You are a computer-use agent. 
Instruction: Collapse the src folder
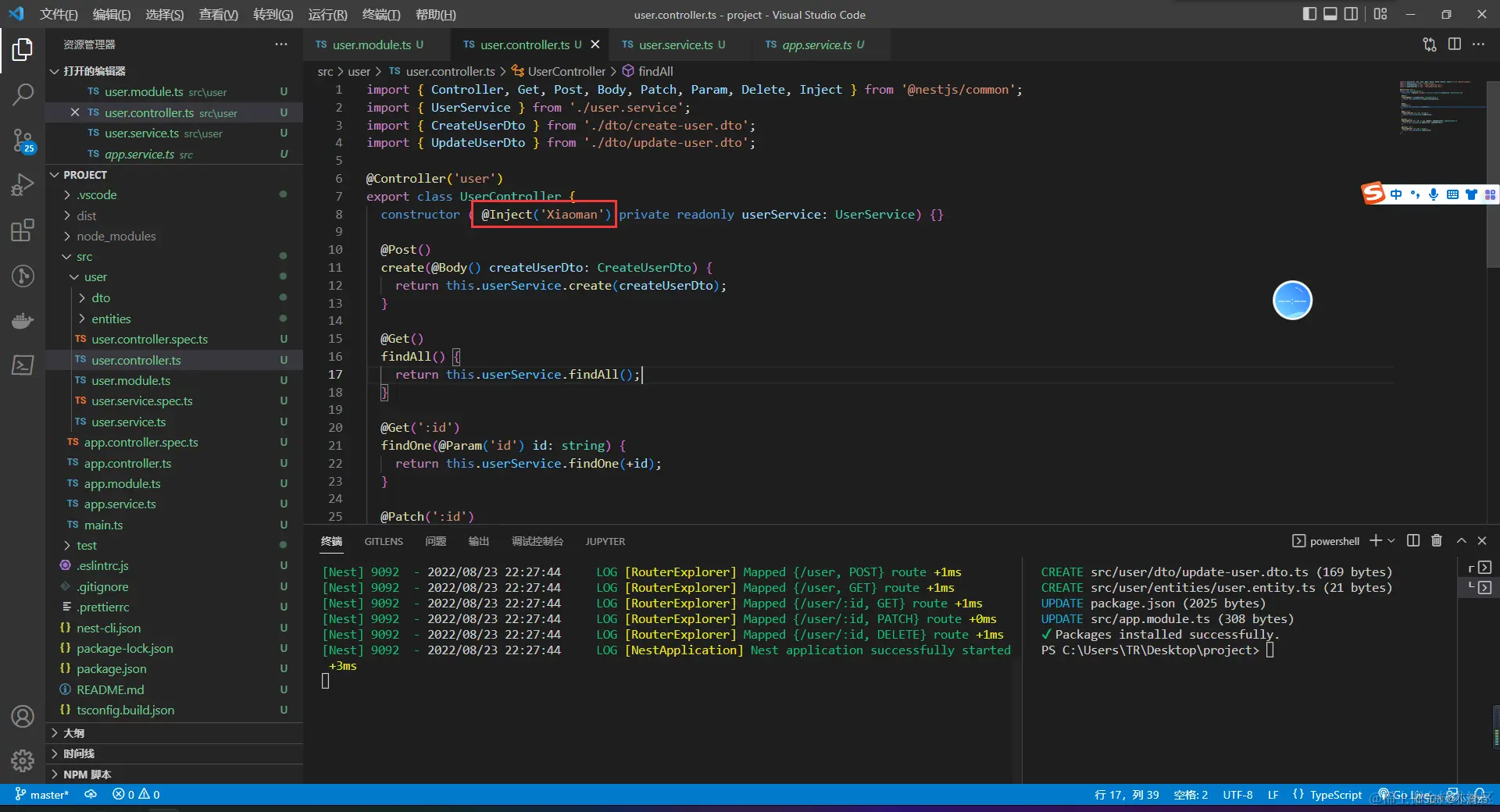[x=84, y=257]
